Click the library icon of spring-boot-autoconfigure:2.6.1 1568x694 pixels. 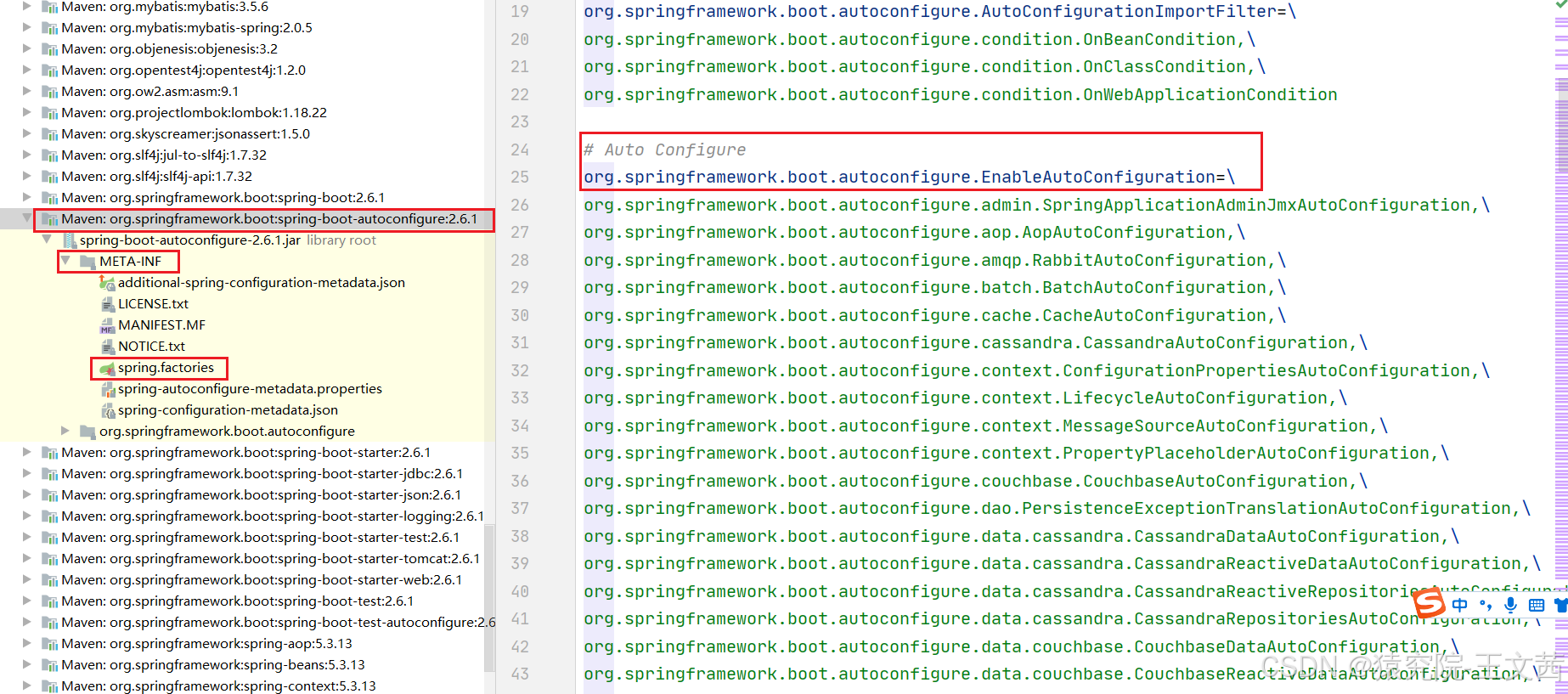50,219
